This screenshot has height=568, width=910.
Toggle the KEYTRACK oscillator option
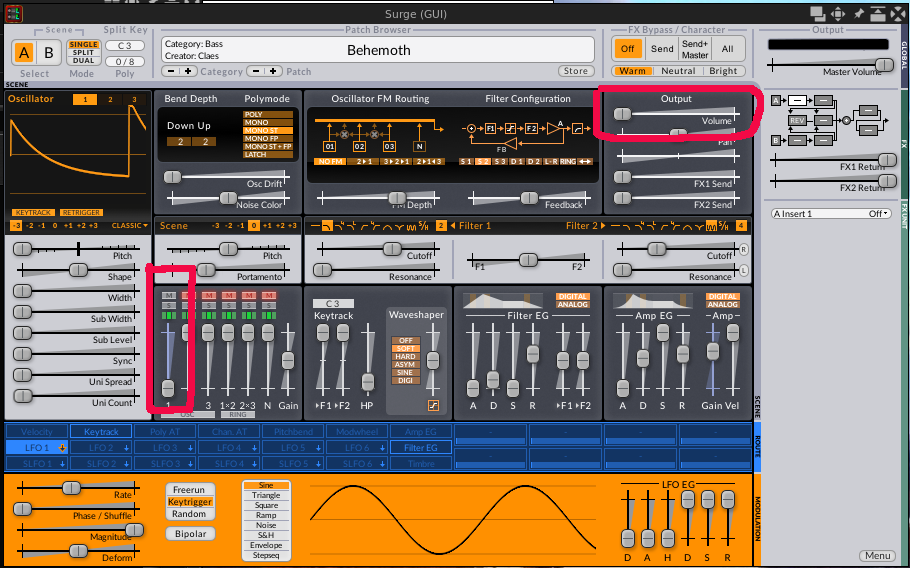pyautogui.click(x=34, y=213)
